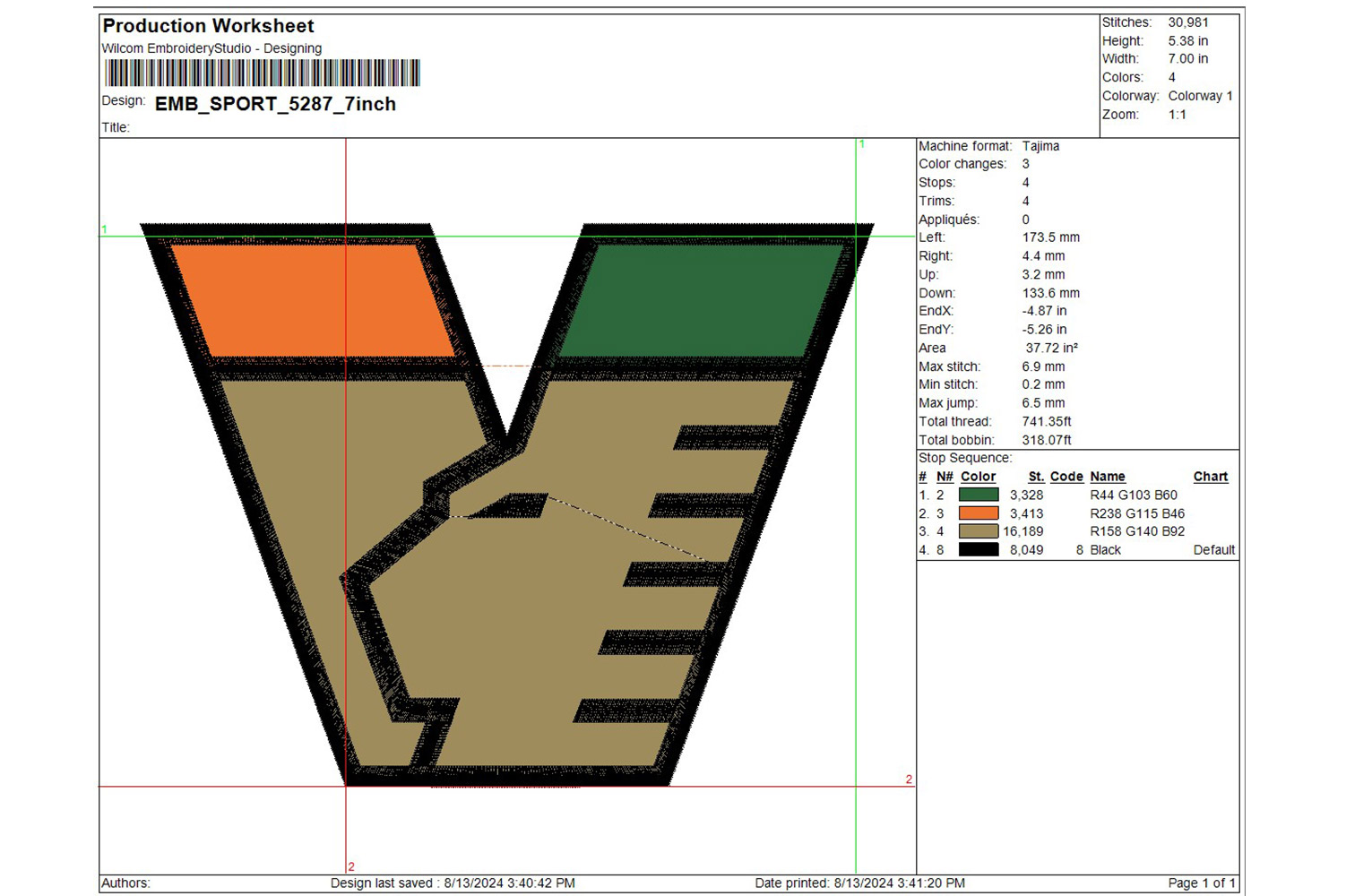This screenshot has height=896, width=1346.
Task: Click the Stop Sequence heading
Action: 965,458
